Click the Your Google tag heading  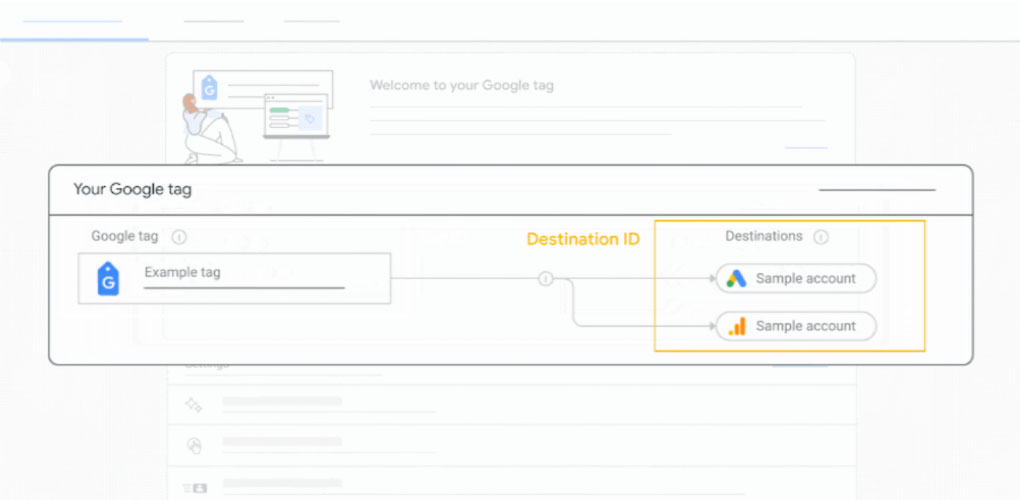click(132, 189)
